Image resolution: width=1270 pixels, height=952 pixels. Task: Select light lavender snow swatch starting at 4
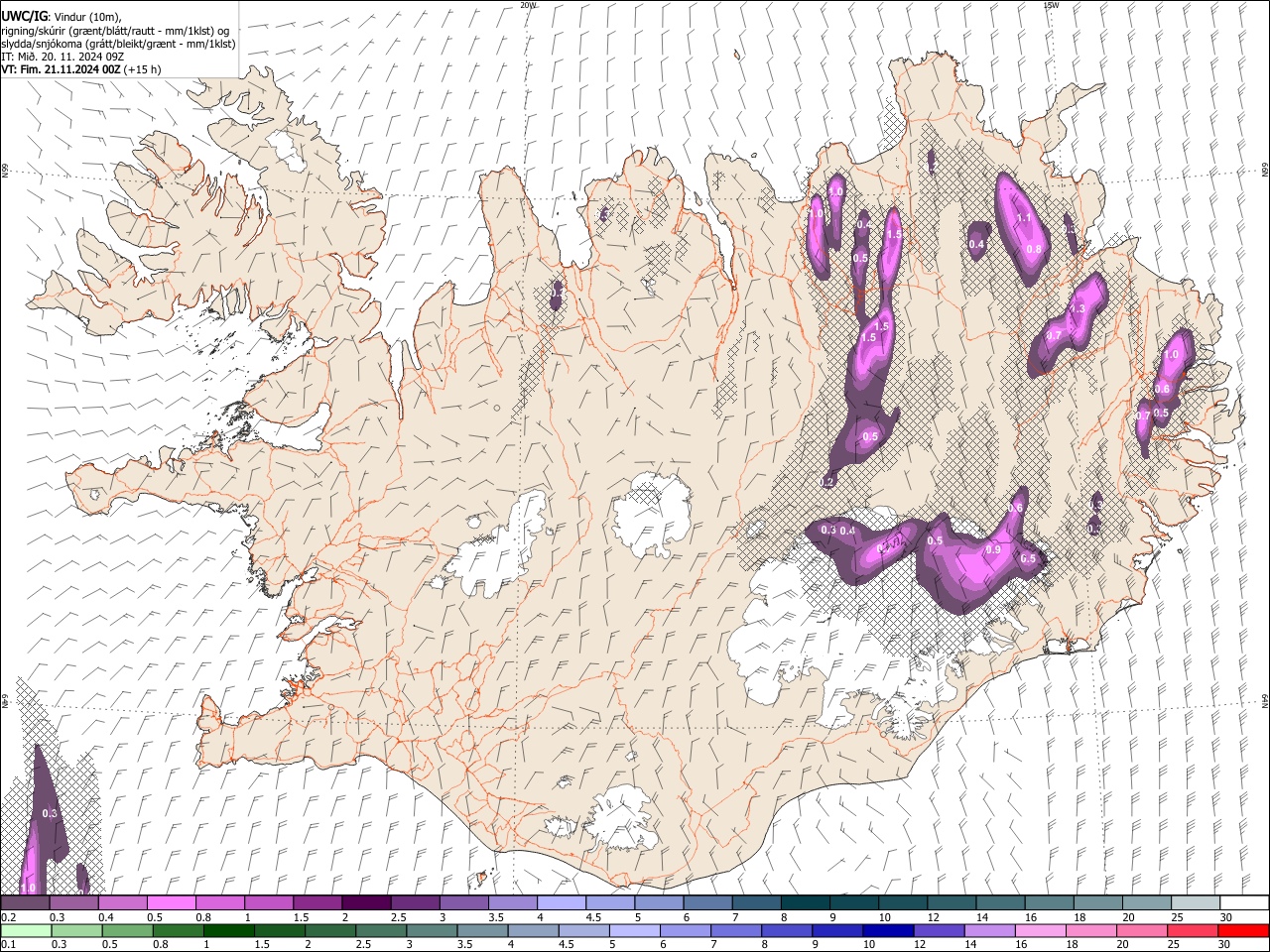562,902
